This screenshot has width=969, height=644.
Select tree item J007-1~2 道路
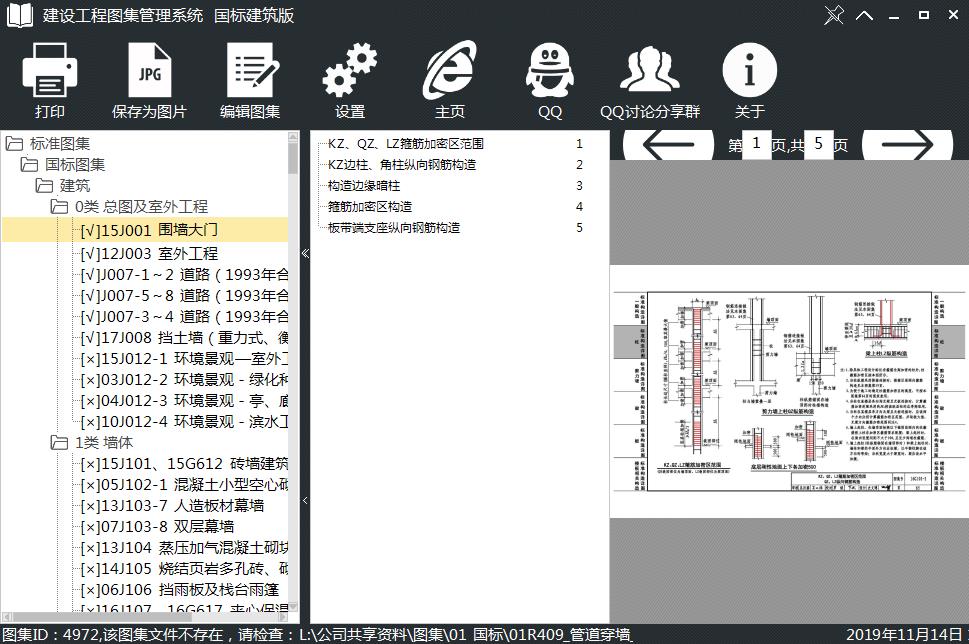(184, 274)
